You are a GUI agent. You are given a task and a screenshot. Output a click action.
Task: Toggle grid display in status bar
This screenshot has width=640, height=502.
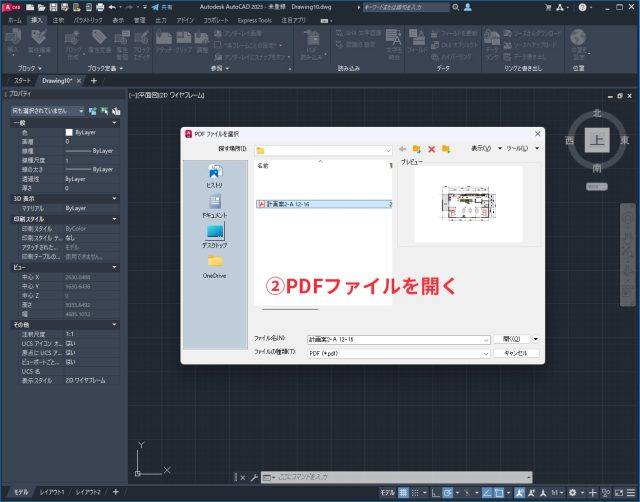403,493
